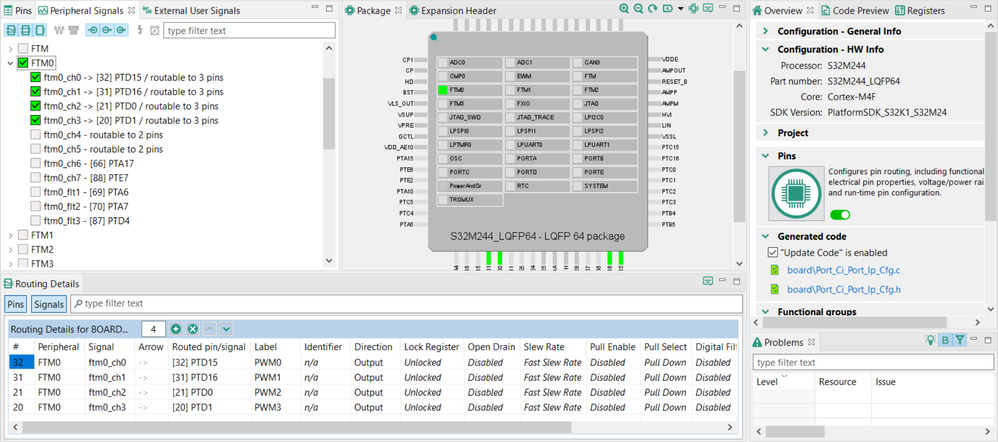Select the Problems tab

(x=784, y=342)
